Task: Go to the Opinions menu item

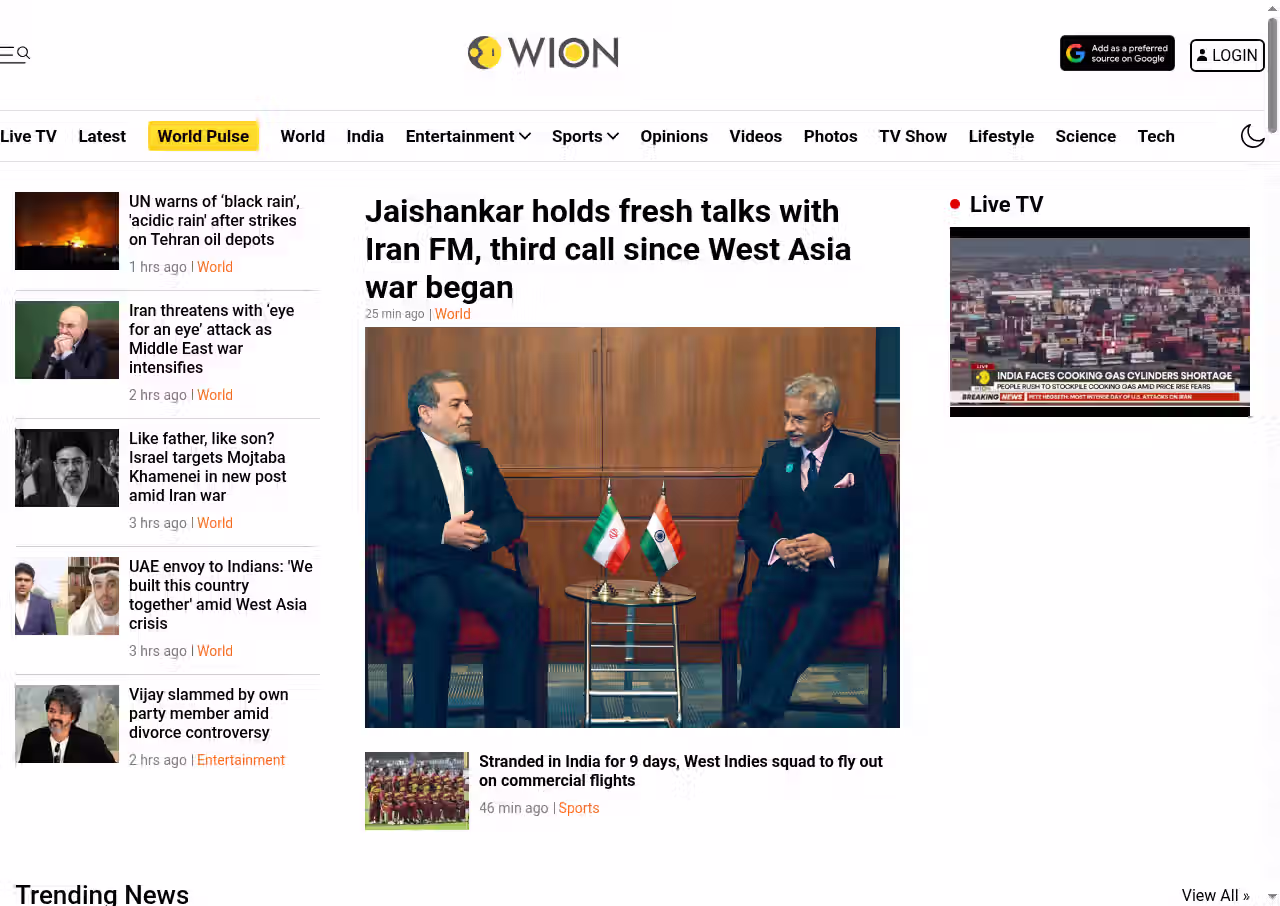Action: click(x=674, y=136)
